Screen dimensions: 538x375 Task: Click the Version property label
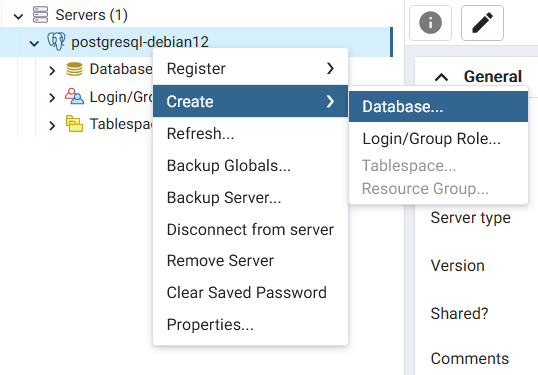click(x=457, y=266)
